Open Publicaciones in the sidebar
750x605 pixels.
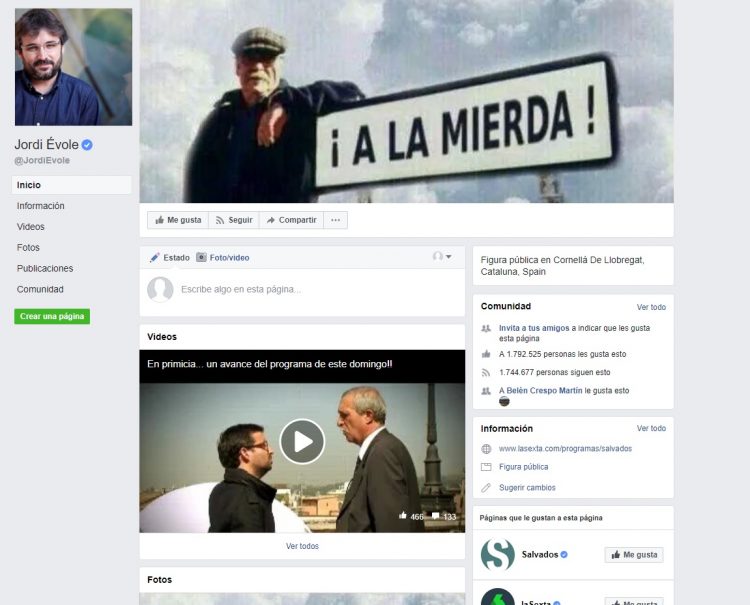pos(45,268)
